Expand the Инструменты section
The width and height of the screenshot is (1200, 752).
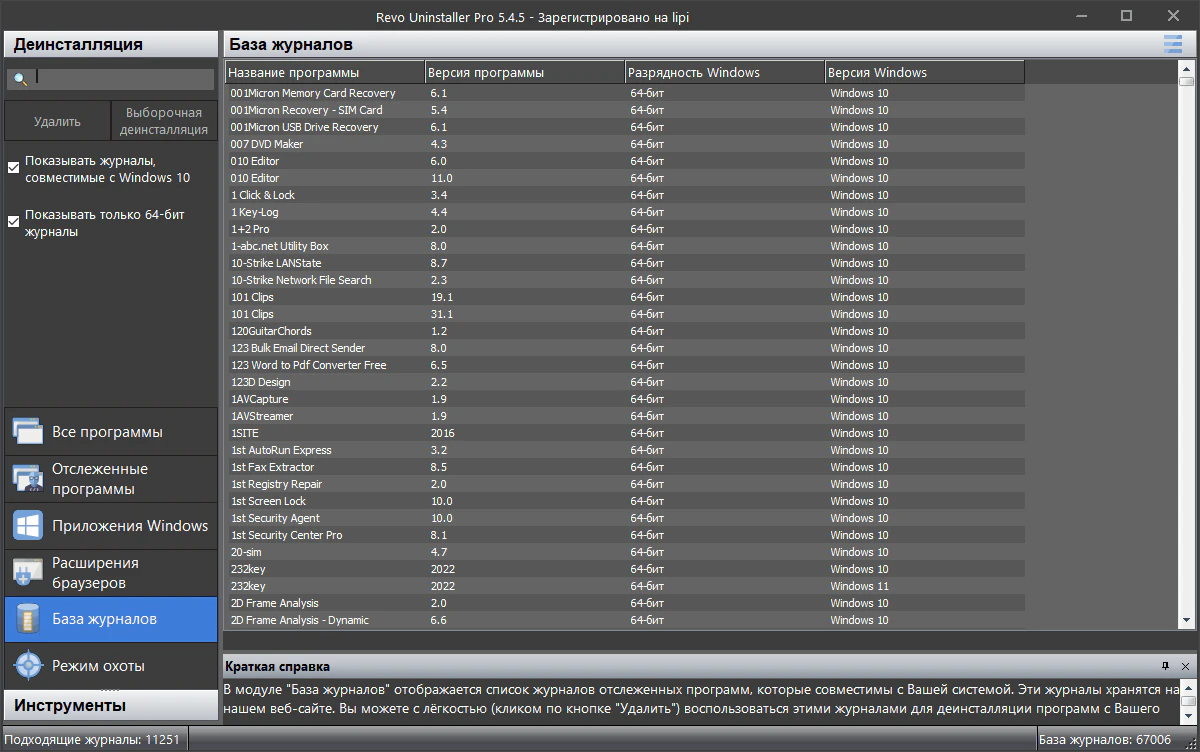point(111,706)
